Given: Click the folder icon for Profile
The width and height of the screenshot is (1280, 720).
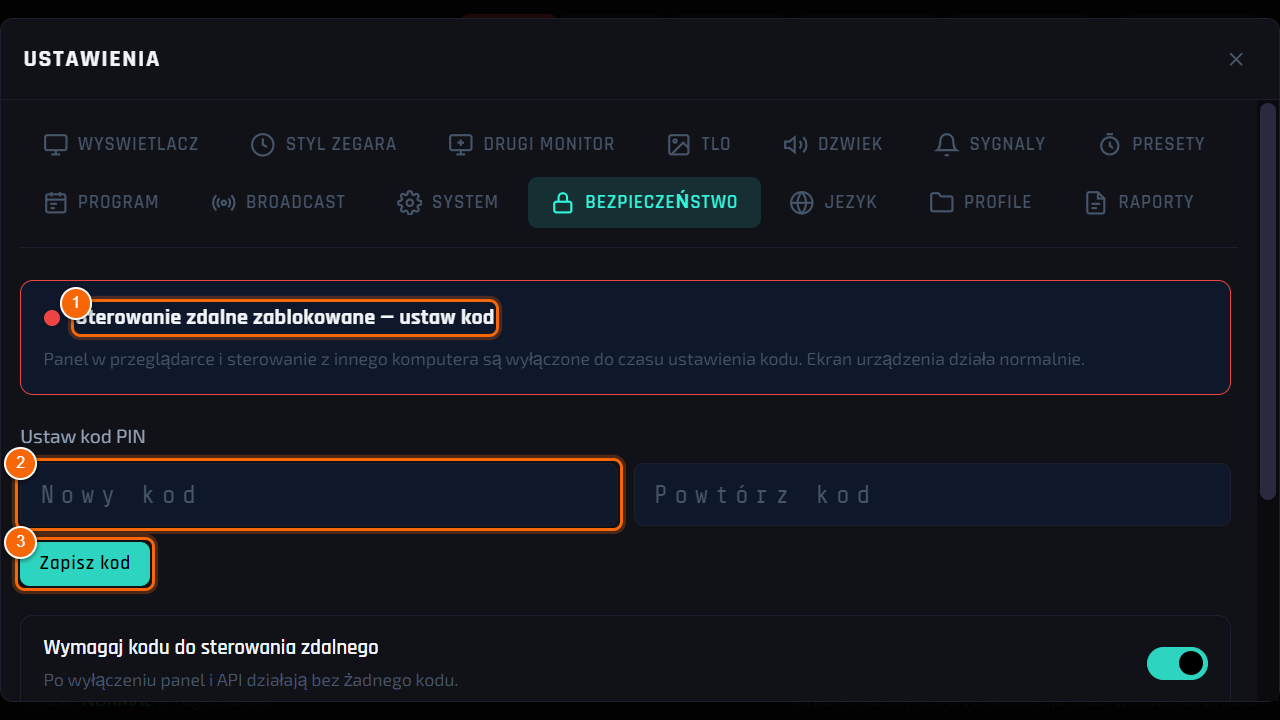Looking at the screenshot, I should click(941, 202).
